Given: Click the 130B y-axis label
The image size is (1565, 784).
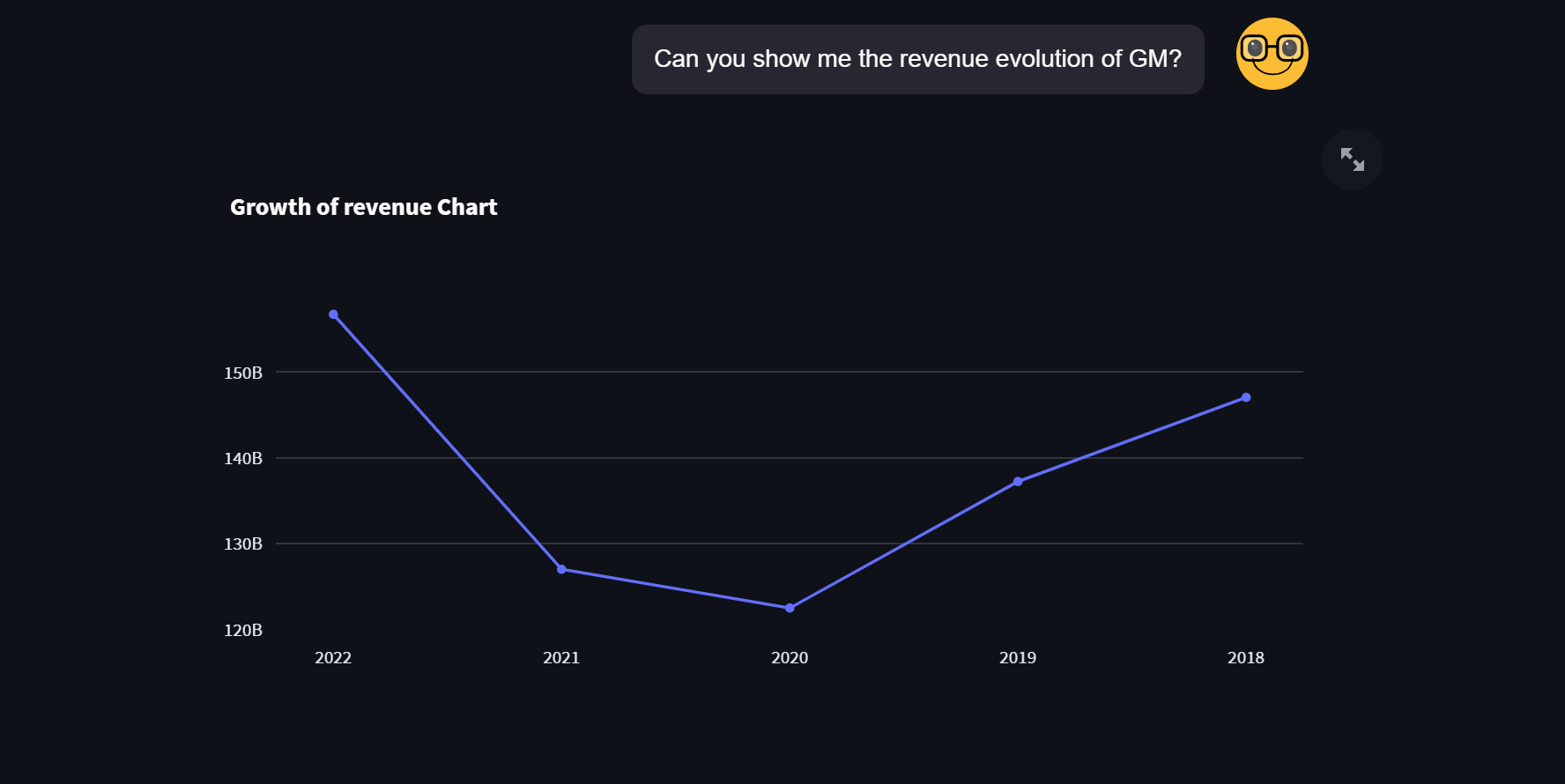Looking at the screenshot, I should coord(243,544).
